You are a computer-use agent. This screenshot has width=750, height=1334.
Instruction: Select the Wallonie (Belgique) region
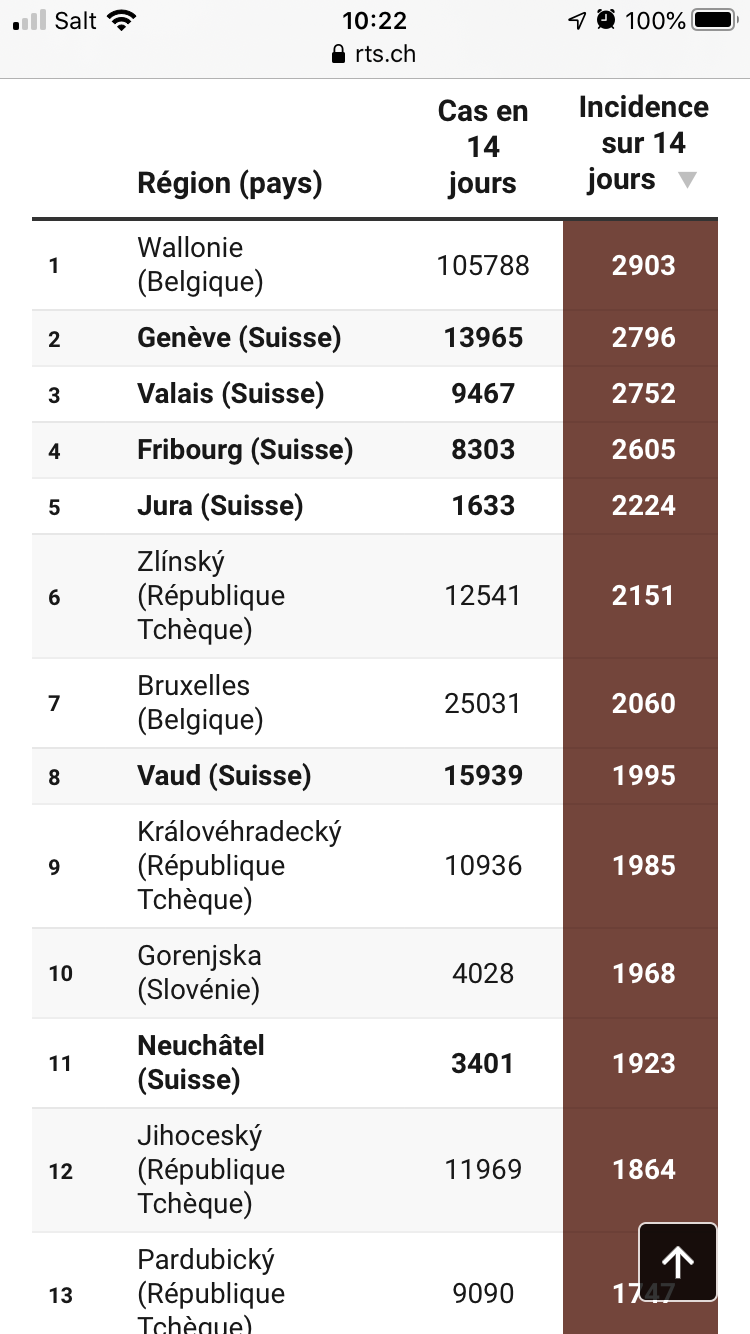200,265
